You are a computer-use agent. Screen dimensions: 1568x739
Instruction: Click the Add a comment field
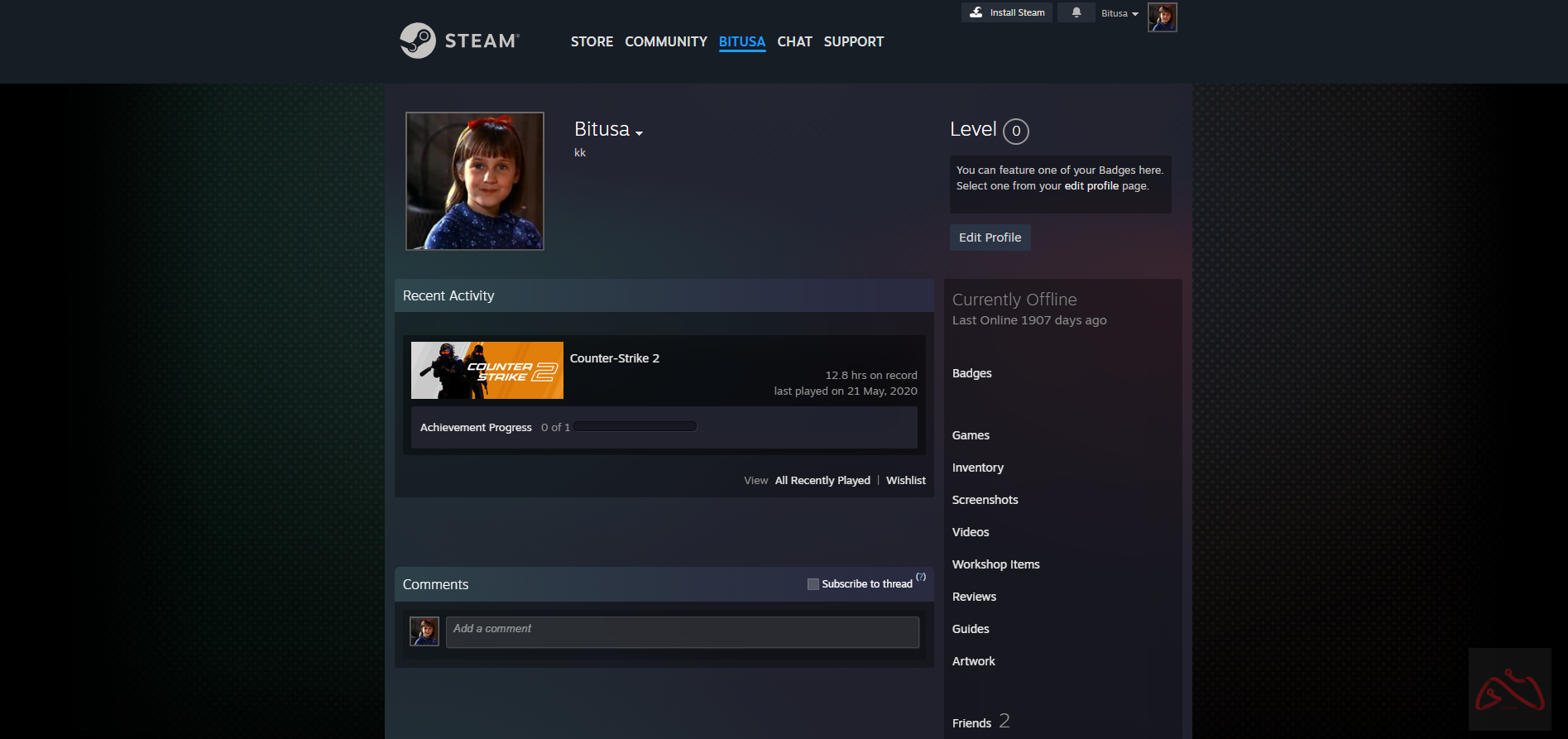tap(682, 632)
